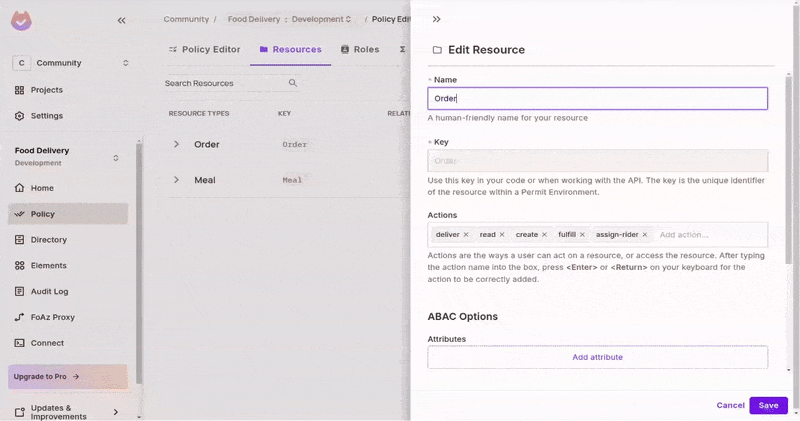Remove the deliver action tag
Viewport: 800px width, 421px height.
[x=466, y=235]
